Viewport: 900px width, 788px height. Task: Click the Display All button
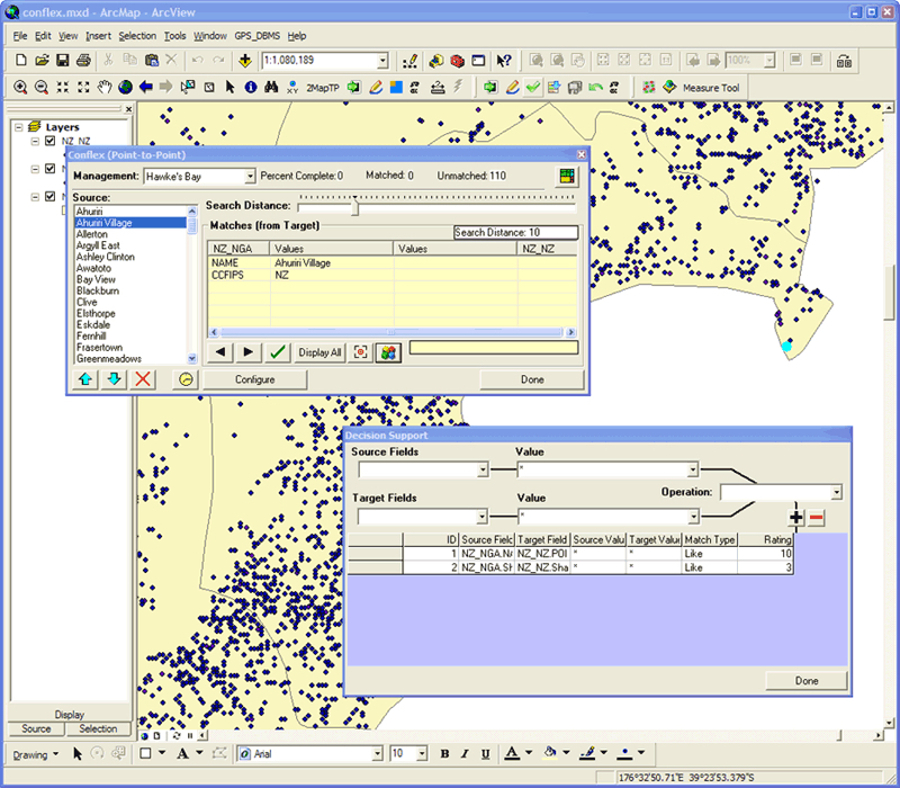320,352
